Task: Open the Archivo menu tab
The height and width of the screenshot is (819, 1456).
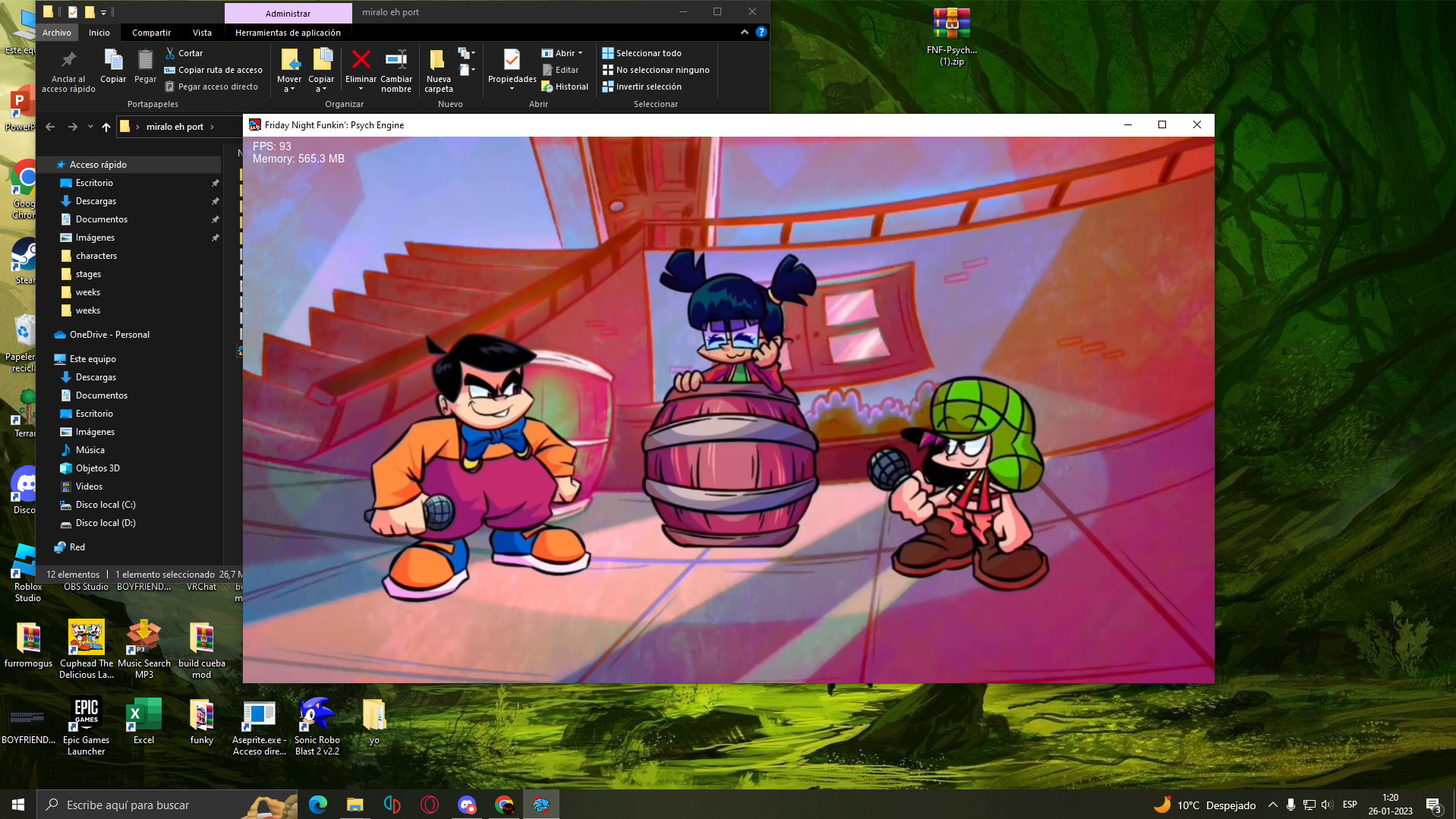Action: [x=57, y=33]
